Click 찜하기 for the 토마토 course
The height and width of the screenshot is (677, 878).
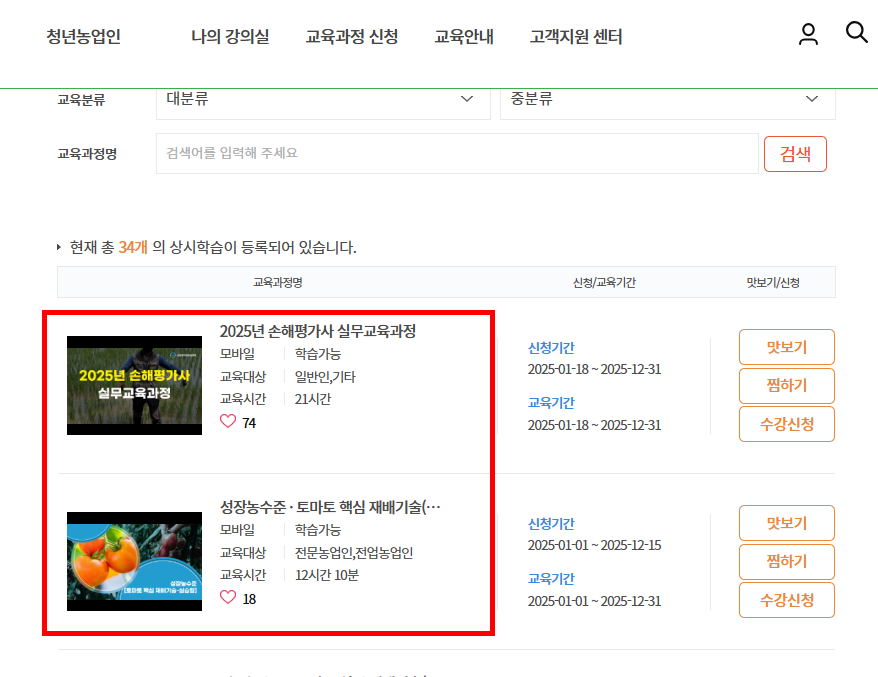pyautogui.click(x=786, y=561)
